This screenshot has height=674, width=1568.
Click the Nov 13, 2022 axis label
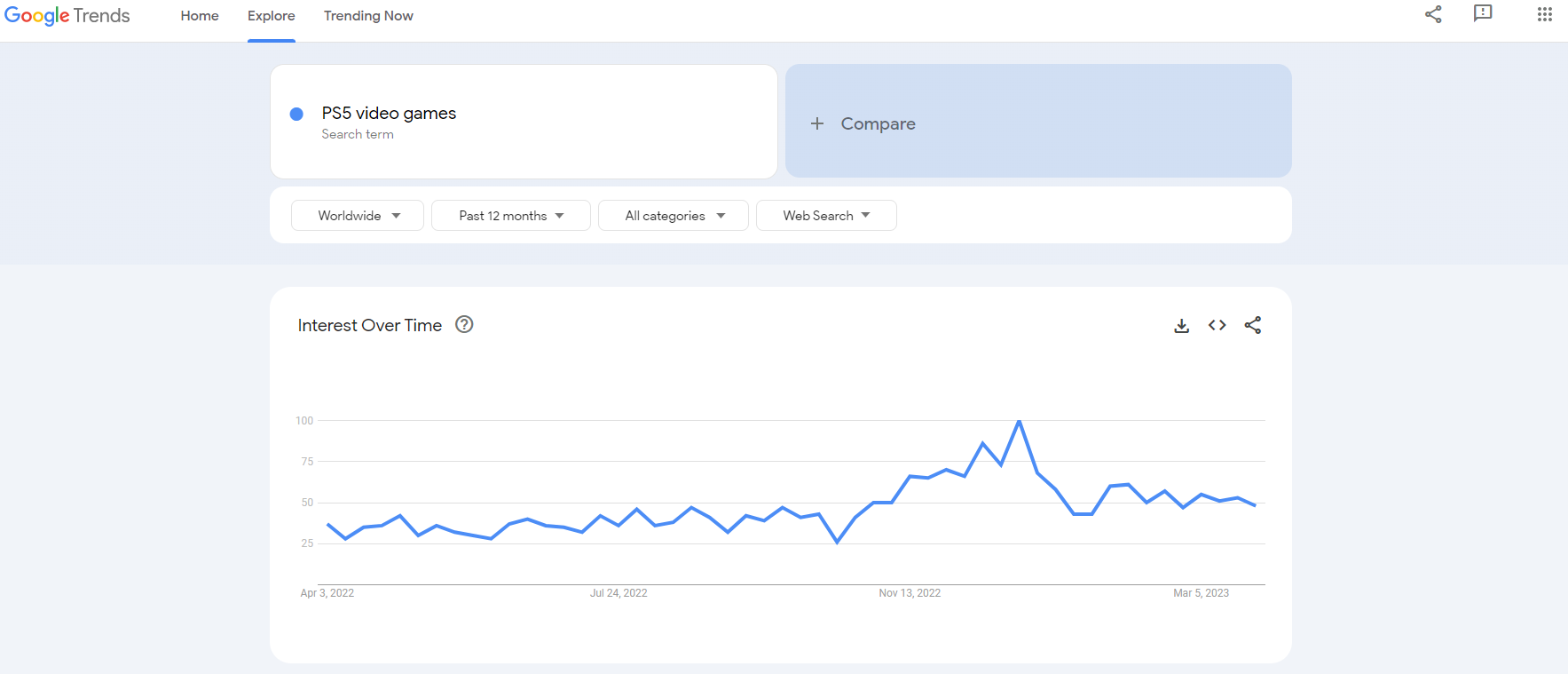[x=910, y=593]
